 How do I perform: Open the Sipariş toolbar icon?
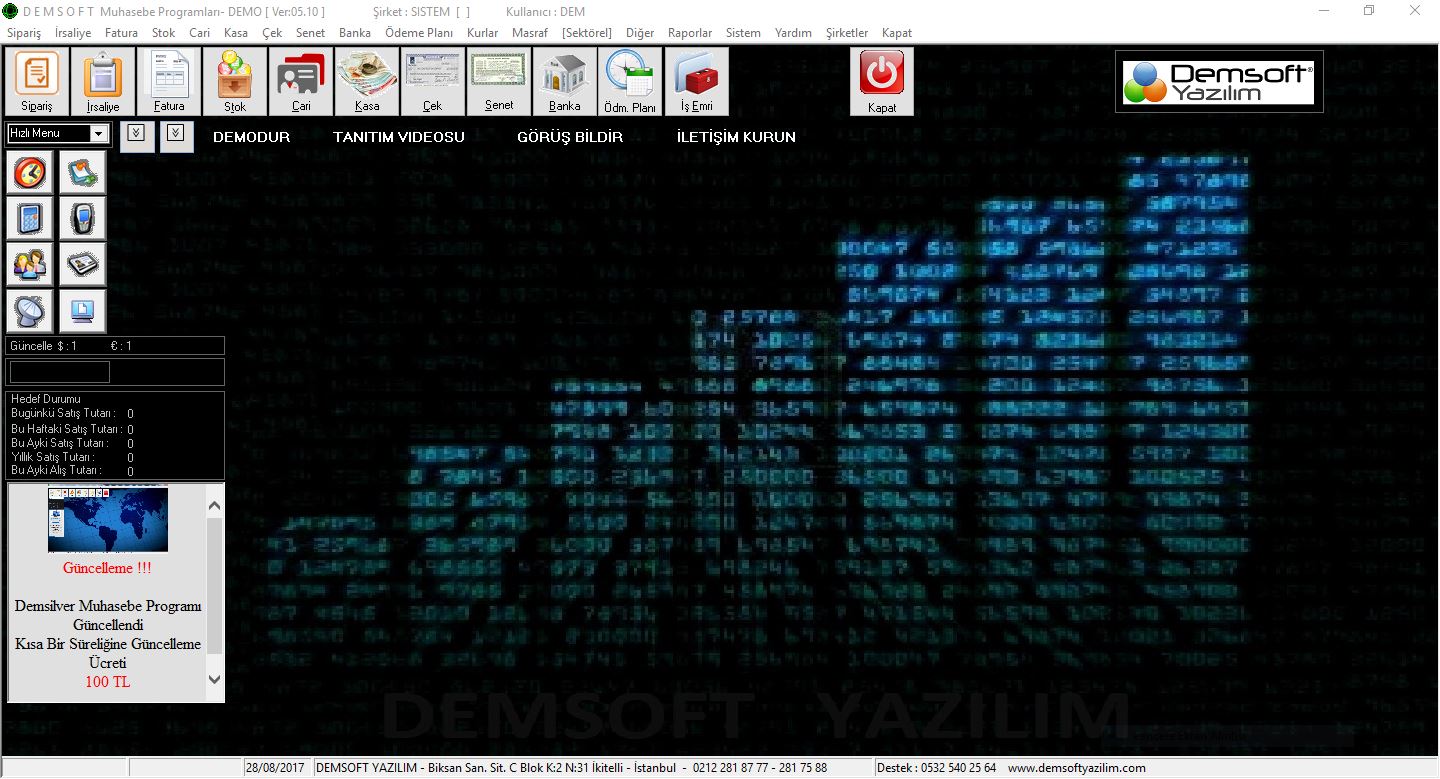click(x=37, y=81)
